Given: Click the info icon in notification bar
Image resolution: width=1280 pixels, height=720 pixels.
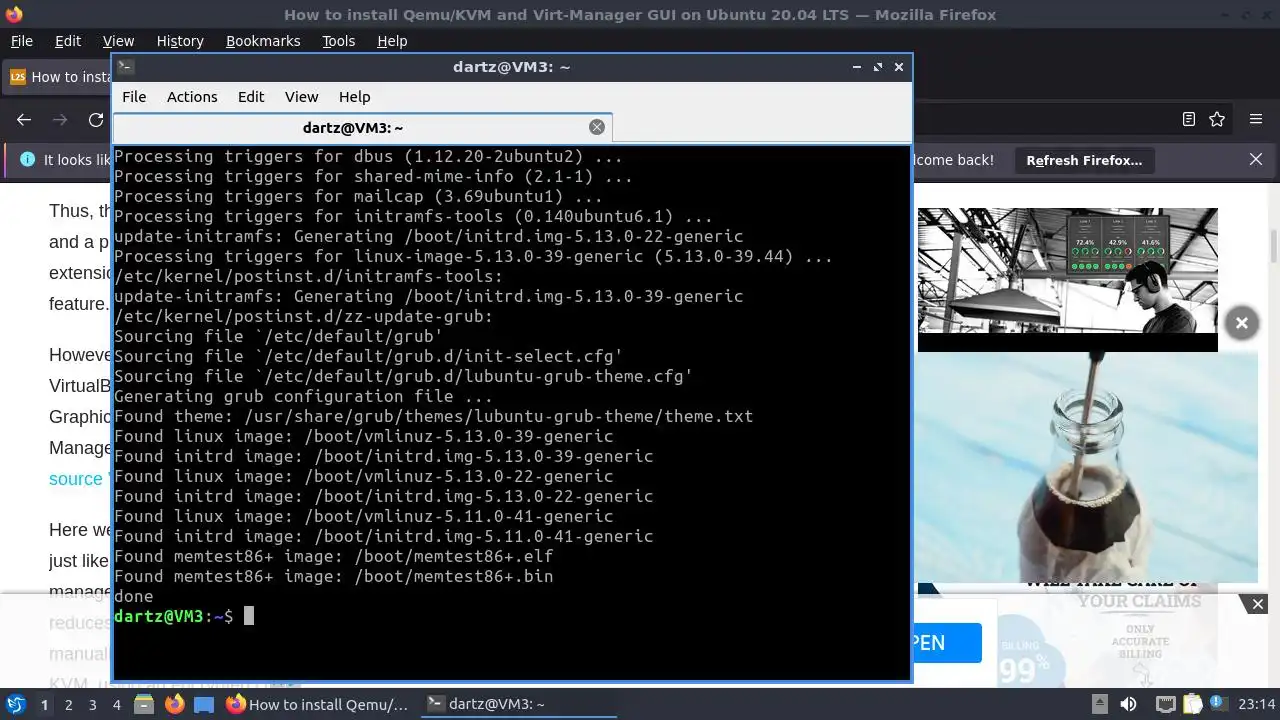Looking at the screenshot, I should (27, 160).
